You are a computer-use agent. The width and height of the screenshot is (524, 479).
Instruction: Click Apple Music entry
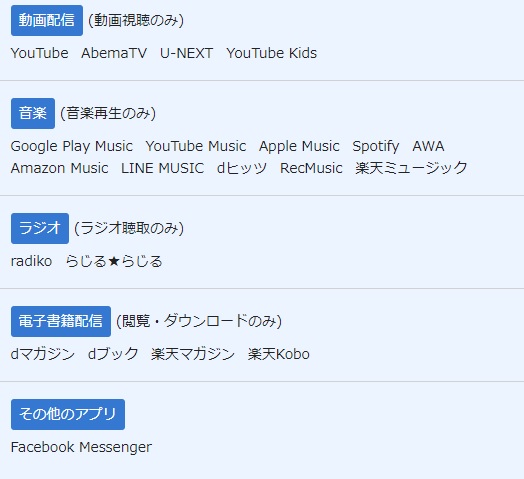pos(299,146)
